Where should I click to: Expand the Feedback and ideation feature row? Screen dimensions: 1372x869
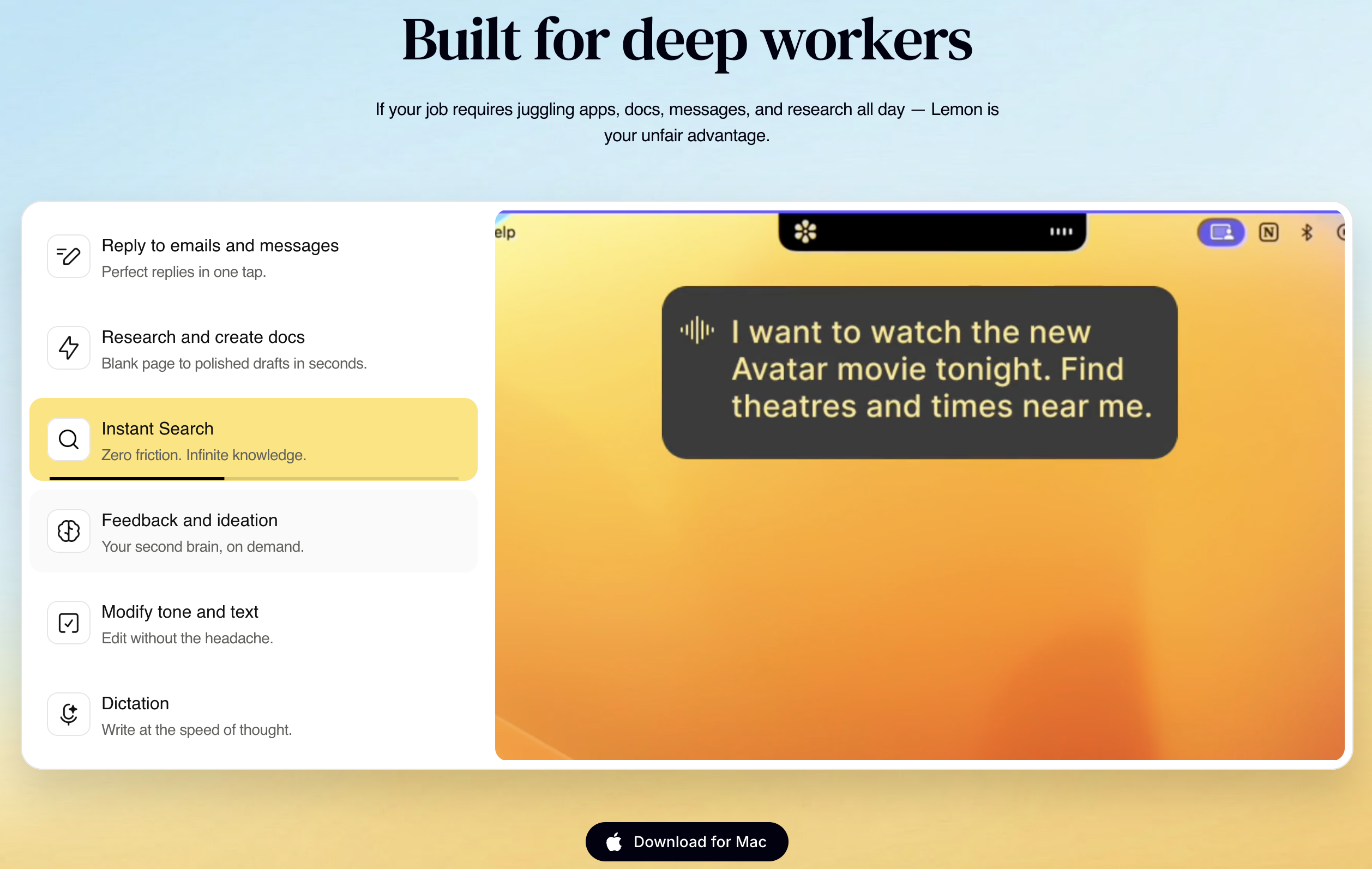254,531
